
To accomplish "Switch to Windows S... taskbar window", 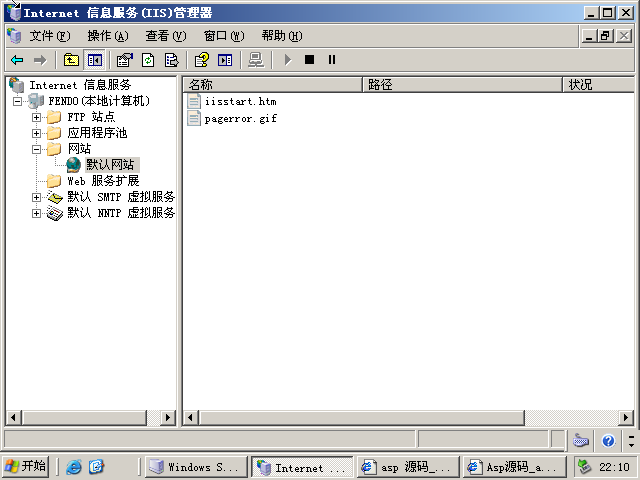I will pos(196,467).
